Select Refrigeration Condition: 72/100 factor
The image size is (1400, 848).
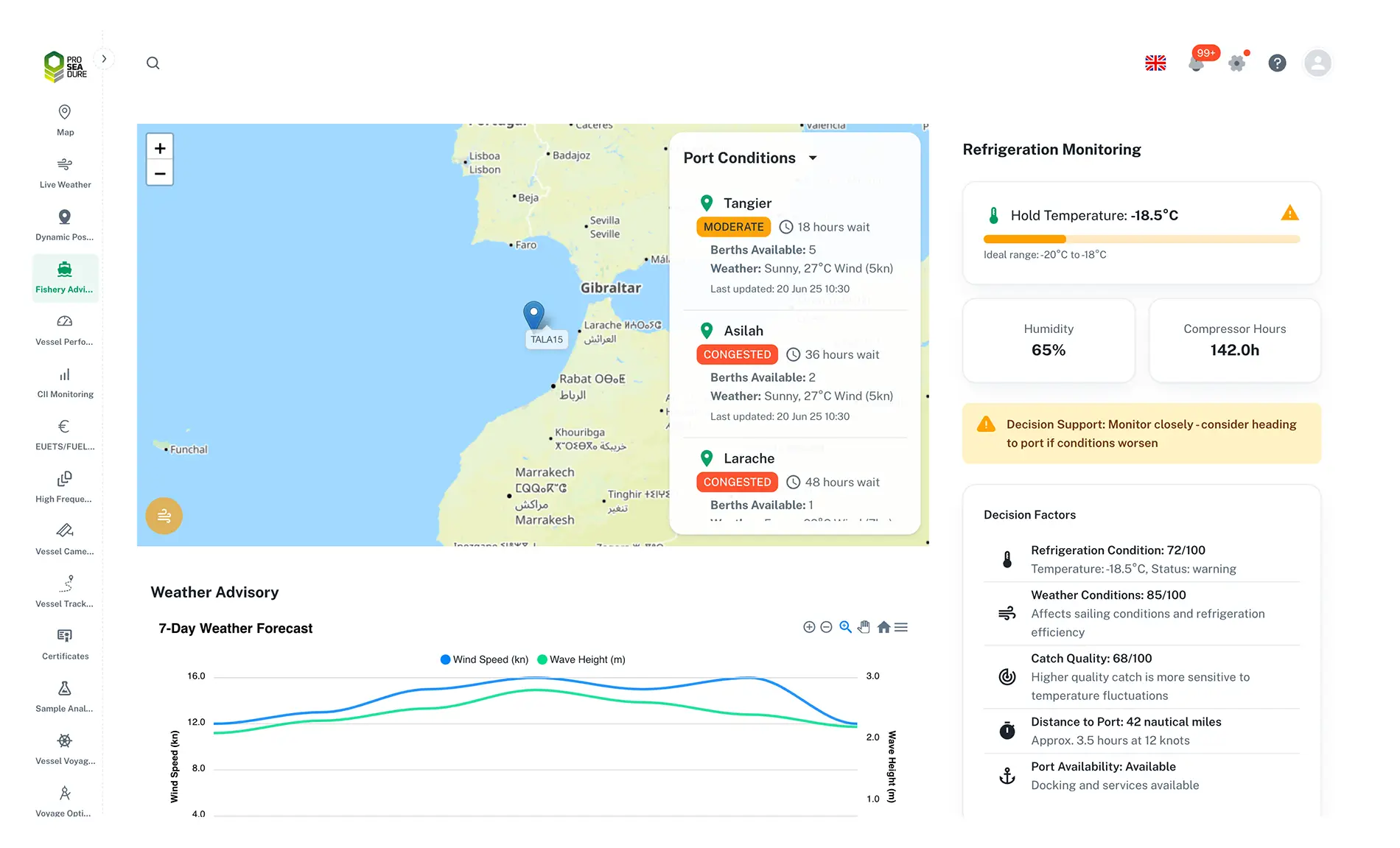point(1141,559)
